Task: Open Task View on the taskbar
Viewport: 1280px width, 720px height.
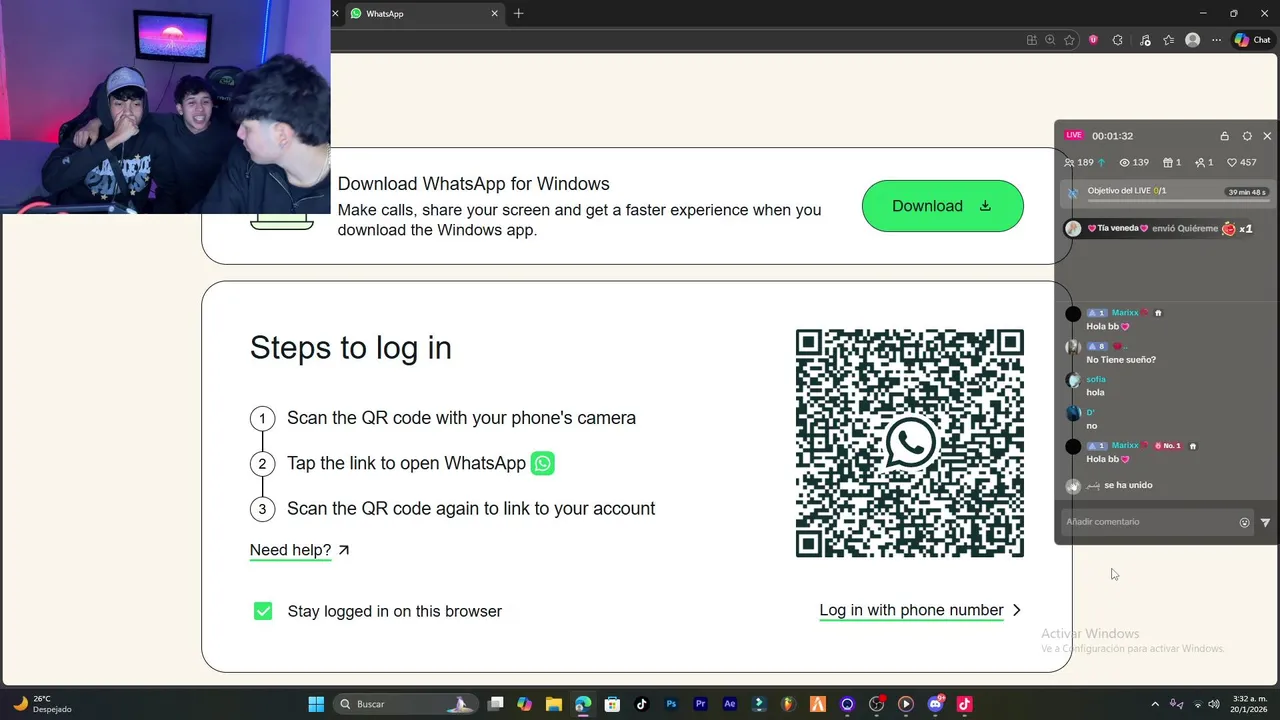Action: (x=495, y=704)
